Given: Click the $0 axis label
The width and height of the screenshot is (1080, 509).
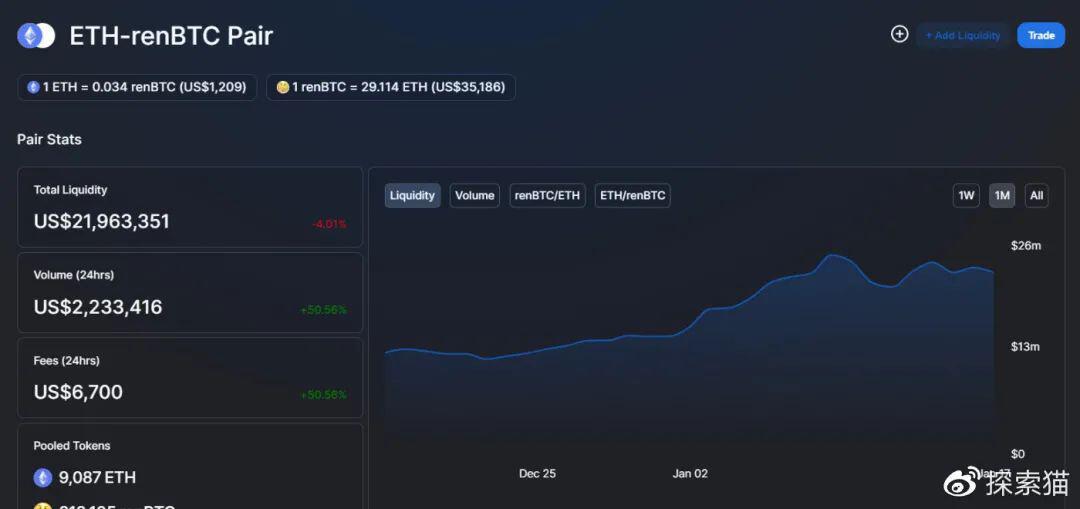Looking at the screenshot, I should click(x=1018, y=454).
